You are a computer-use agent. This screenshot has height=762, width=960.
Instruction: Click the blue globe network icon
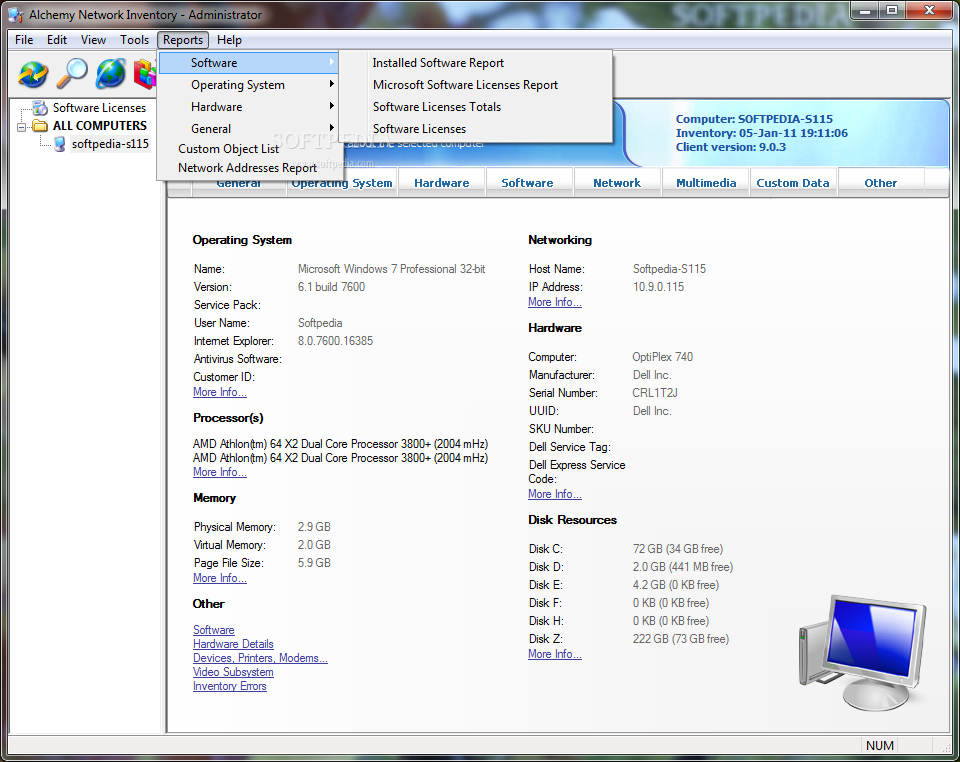110,73
